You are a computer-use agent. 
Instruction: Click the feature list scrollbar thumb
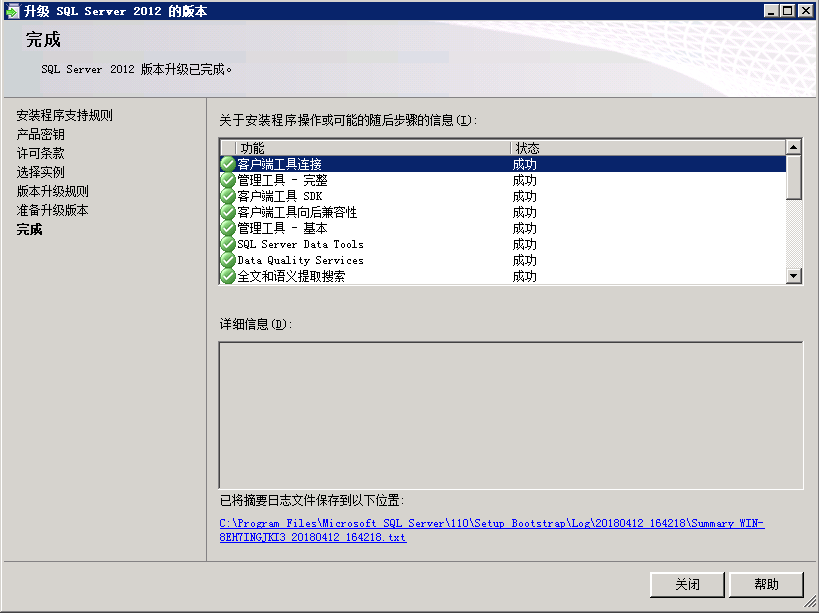point(793,177)
